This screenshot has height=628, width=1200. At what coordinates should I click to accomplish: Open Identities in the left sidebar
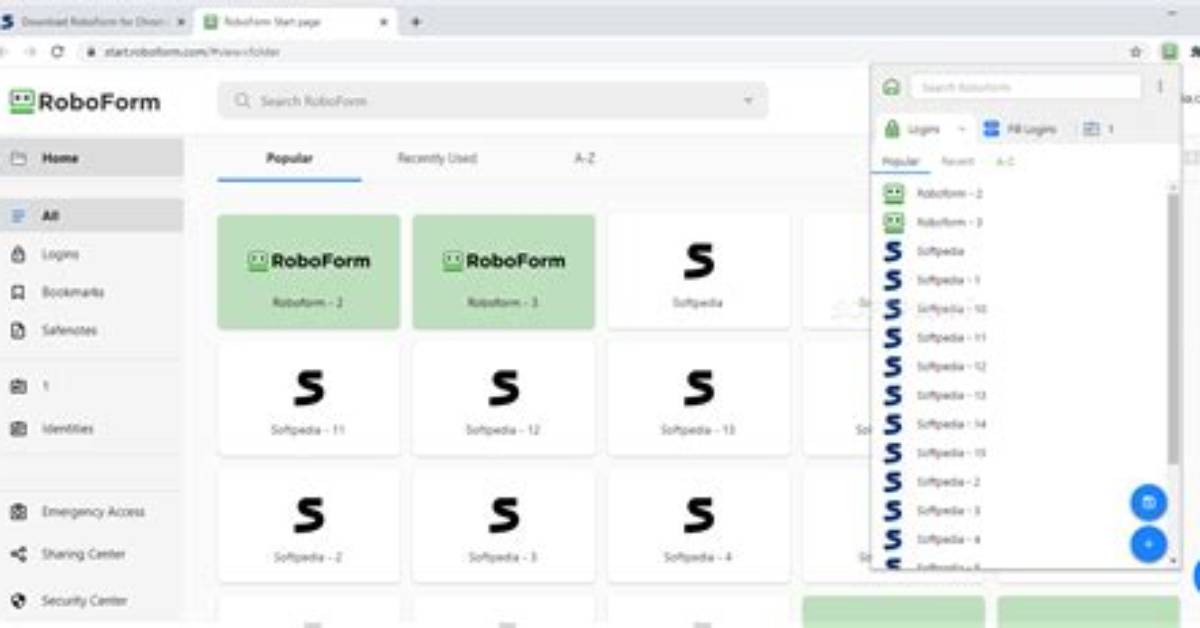click(x=91, y=428)
